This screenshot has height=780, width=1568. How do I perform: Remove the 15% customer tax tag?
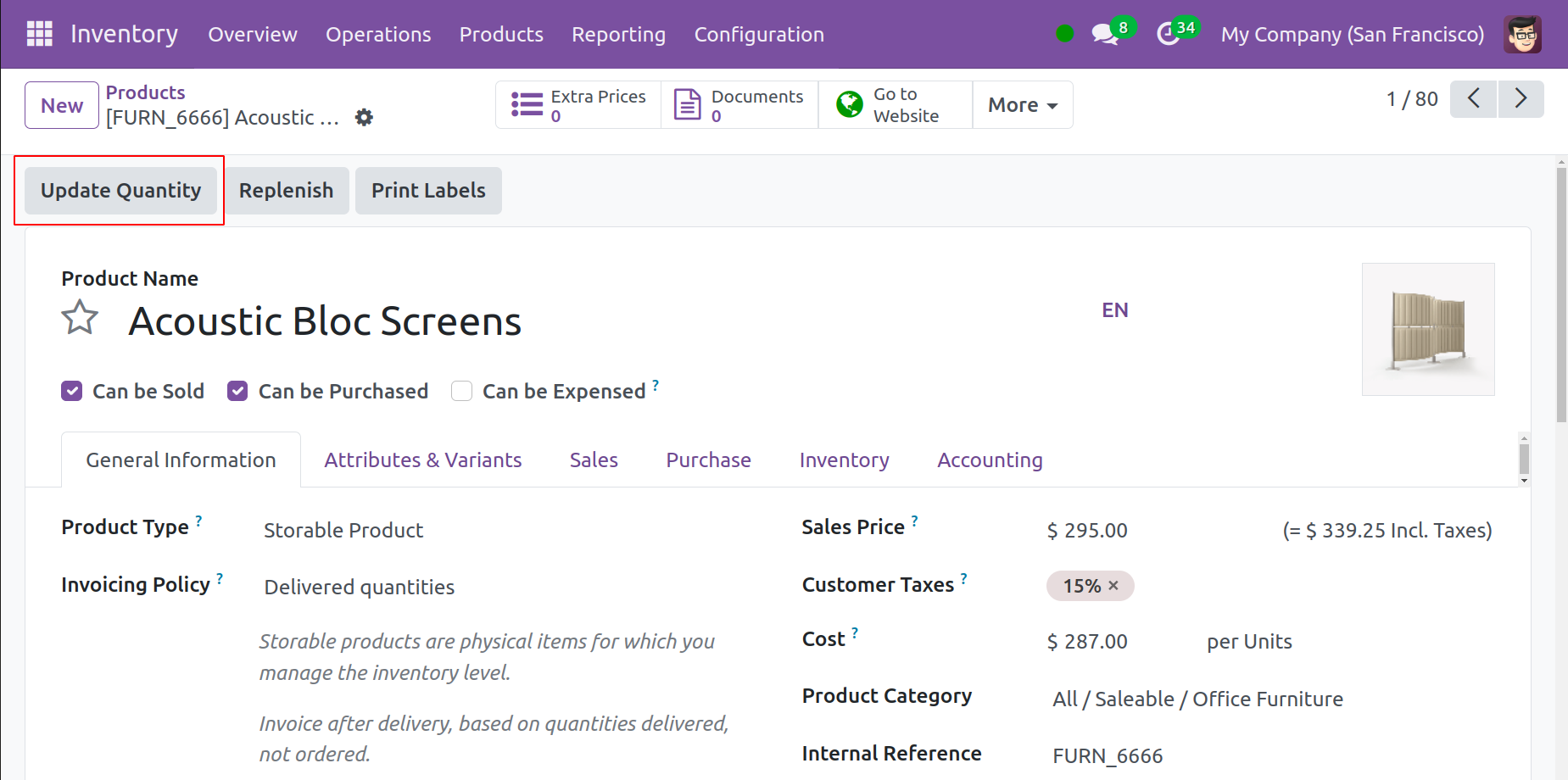[1113, 586]
